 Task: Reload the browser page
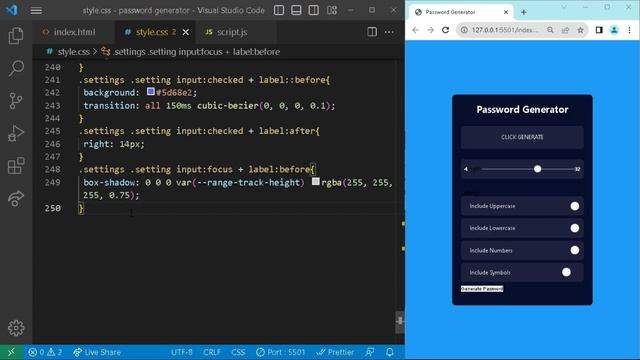(x=445, y=30)
